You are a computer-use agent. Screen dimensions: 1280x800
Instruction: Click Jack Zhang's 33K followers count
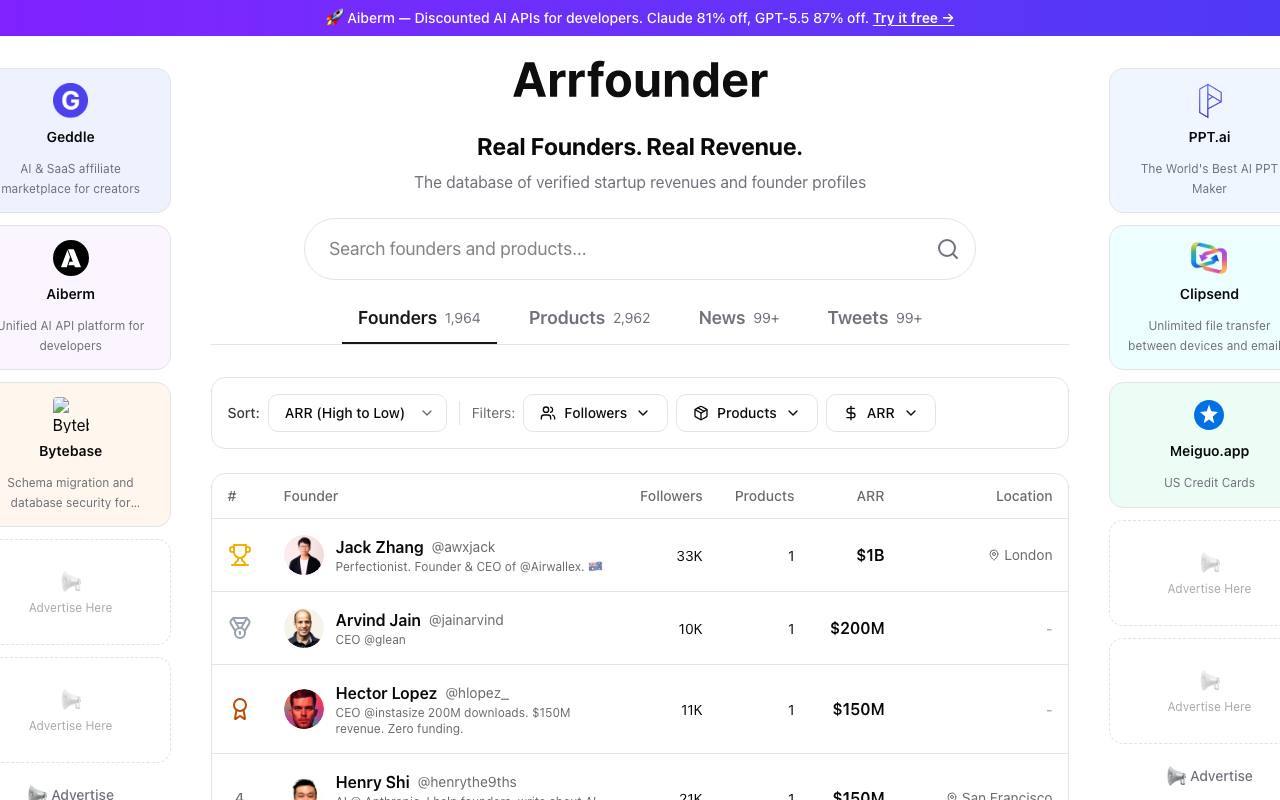(689, 556)
